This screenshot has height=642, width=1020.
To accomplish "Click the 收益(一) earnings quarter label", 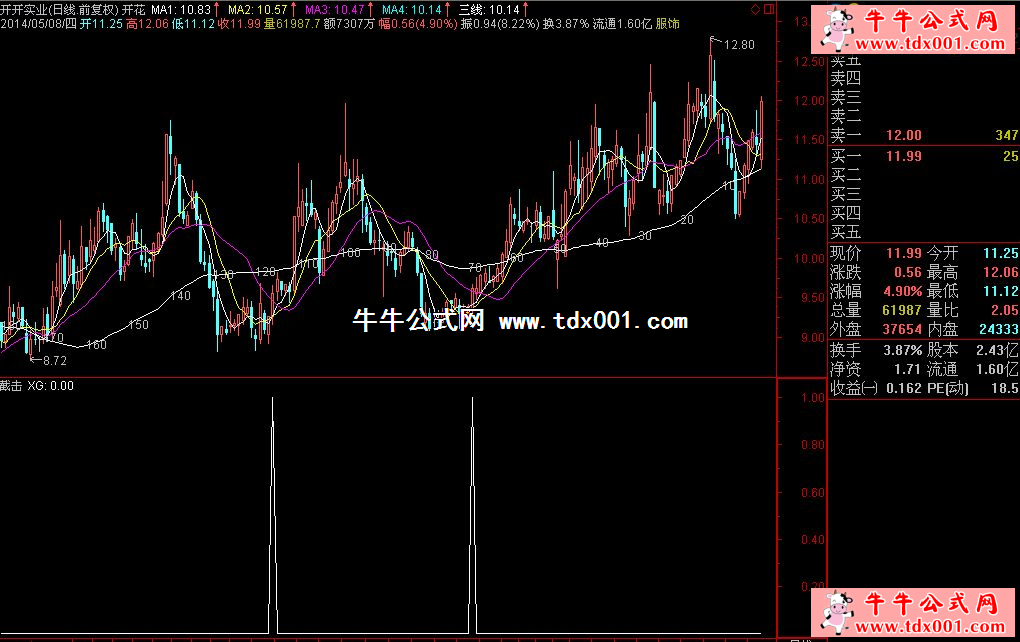I will [854, 388].
